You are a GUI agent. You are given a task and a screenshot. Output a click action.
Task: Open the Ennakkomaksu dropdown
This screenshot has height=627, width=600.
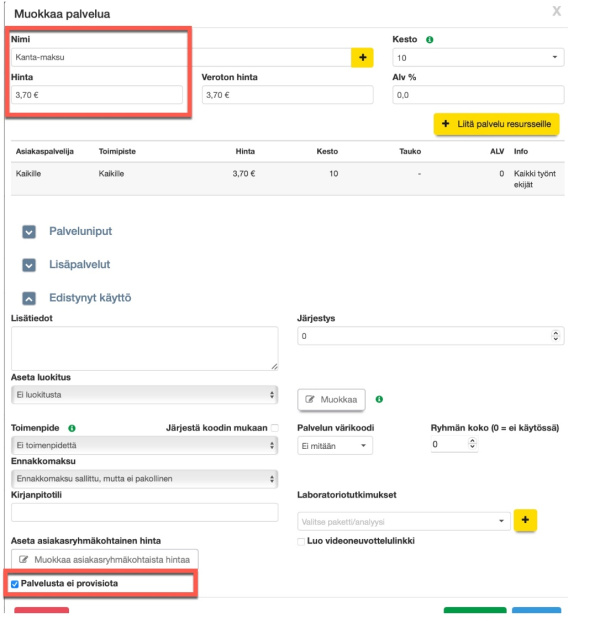coord(144,479)
